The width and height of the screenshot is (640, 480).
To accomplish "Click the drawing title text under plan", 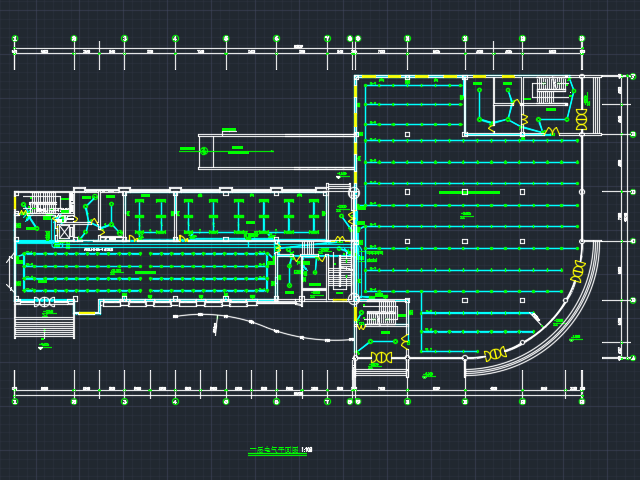I will [x=281, y=450].
